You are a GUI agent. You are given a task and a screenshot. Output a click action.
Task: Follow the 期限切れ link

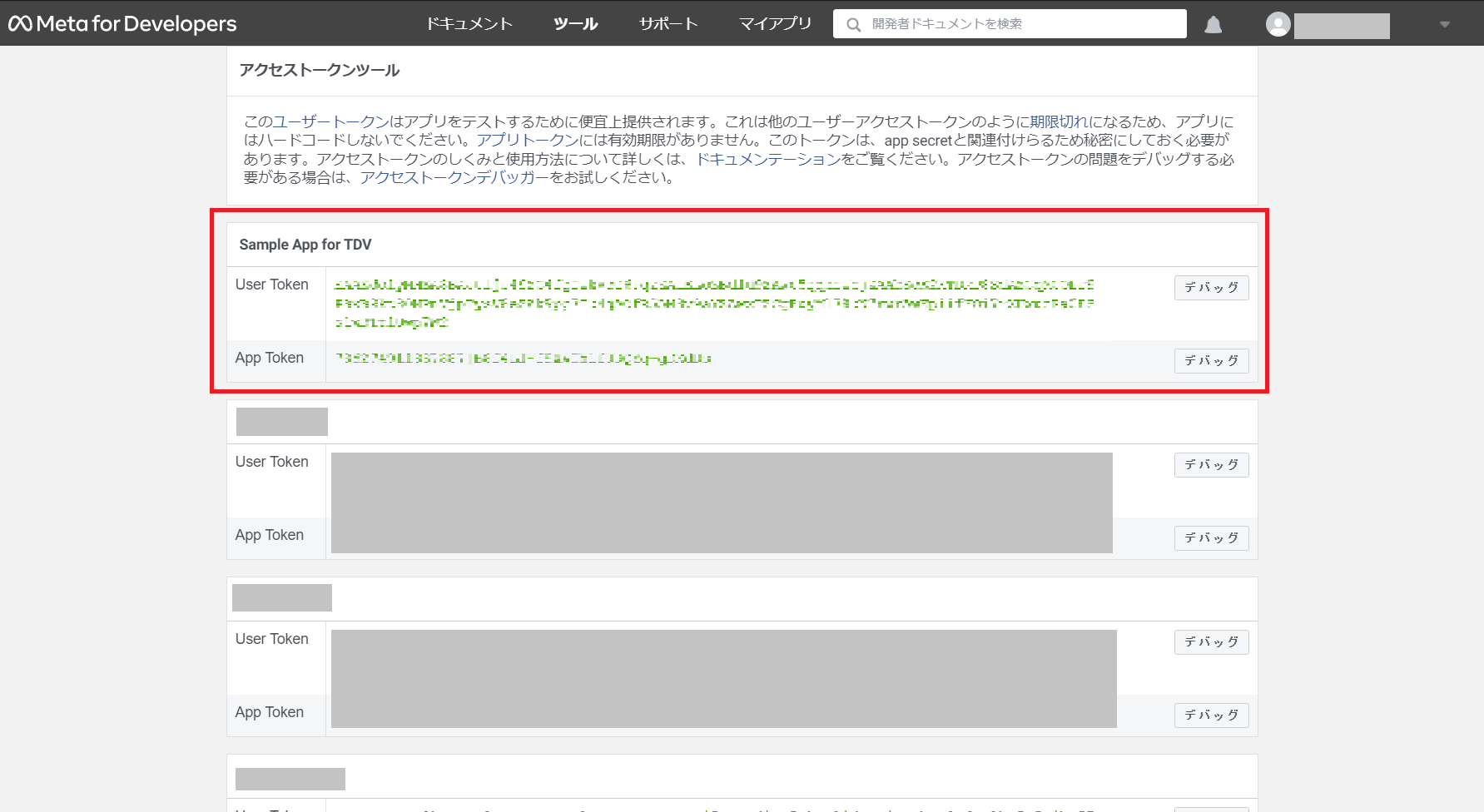pos(1059,121)
